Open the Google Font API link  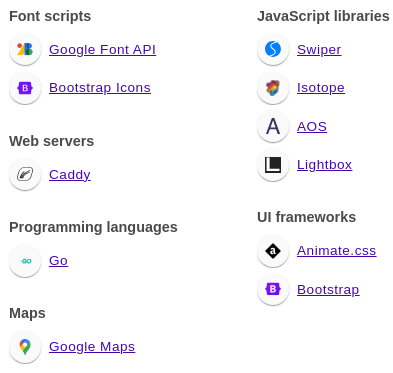(102, 50)
